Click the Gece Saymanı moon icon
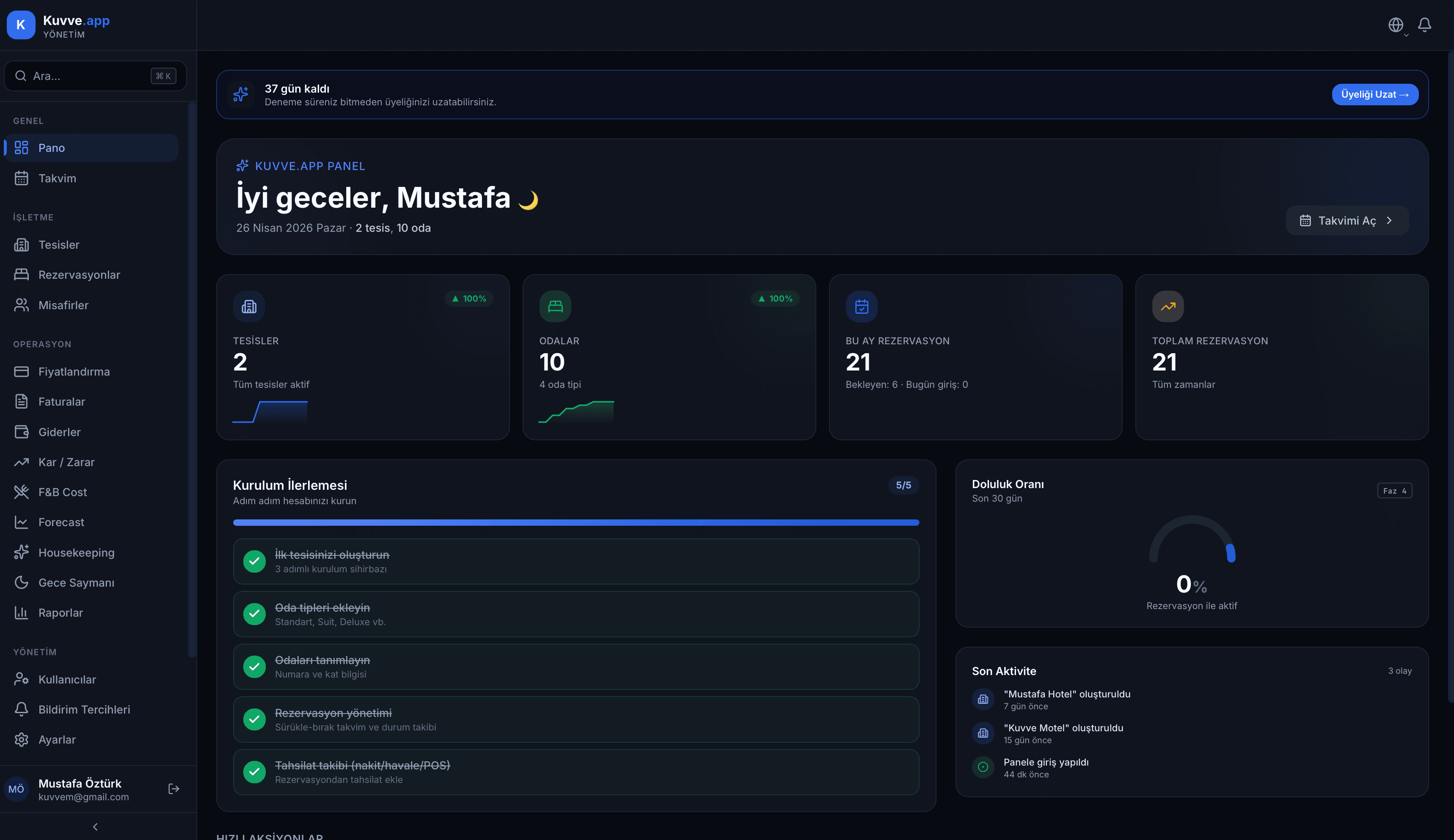The width and height of the screenshot is (1454, 840). pyautogui.click(x=21, y=582)
